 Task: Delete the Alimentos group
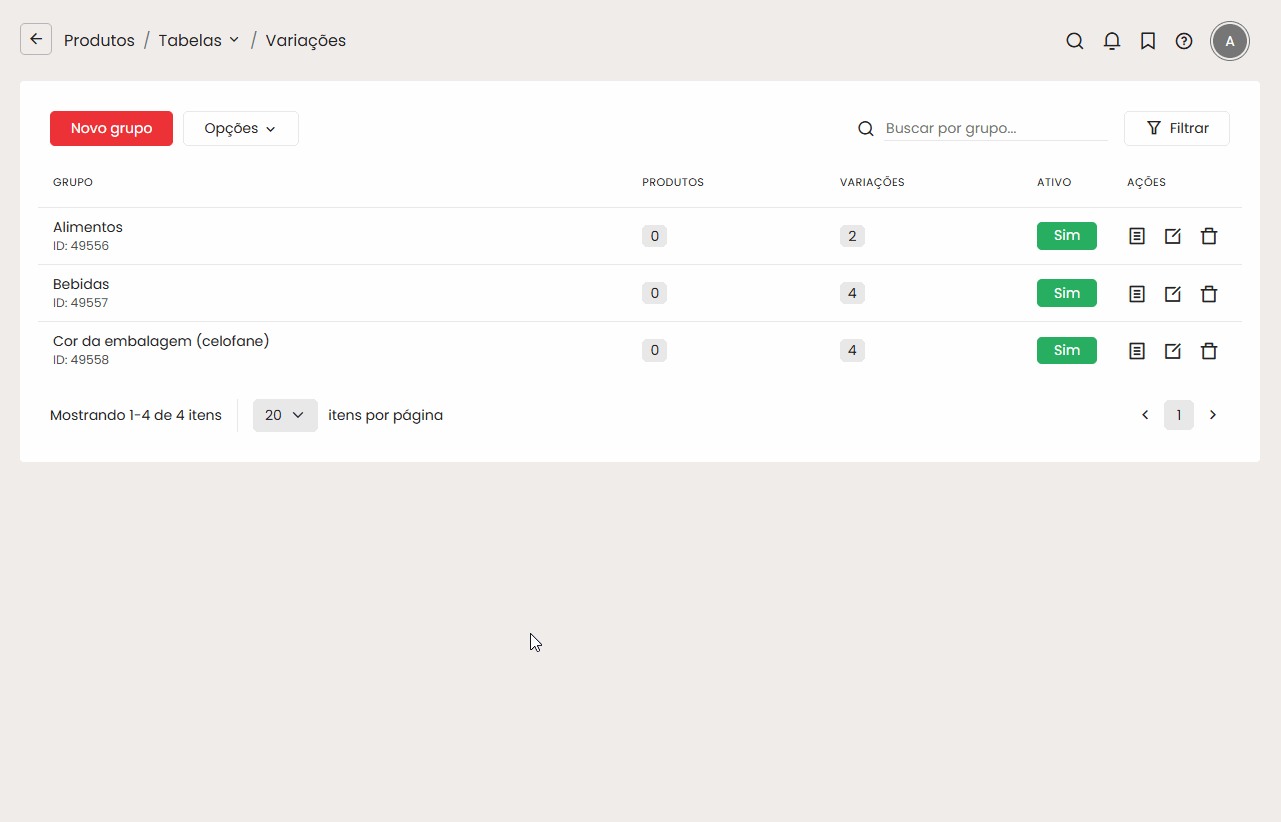click(1209, 236)
